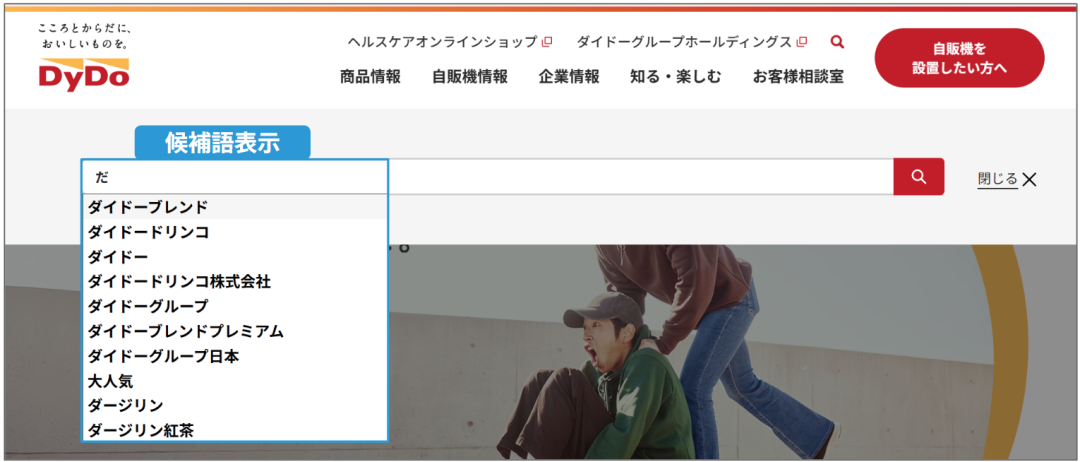Open the 企業情報 menu
This screenshot has height=462, width=1080.
[569, 76]
